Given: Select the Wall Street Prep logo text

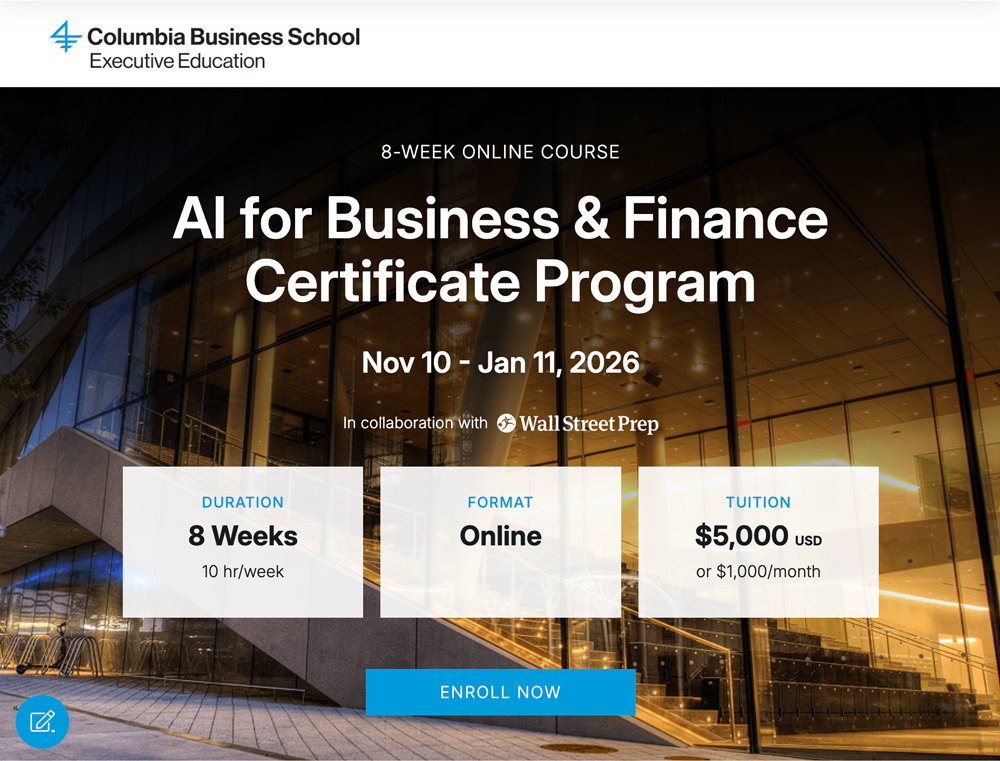Looking at the screenshot, I should tap(590, 423).
